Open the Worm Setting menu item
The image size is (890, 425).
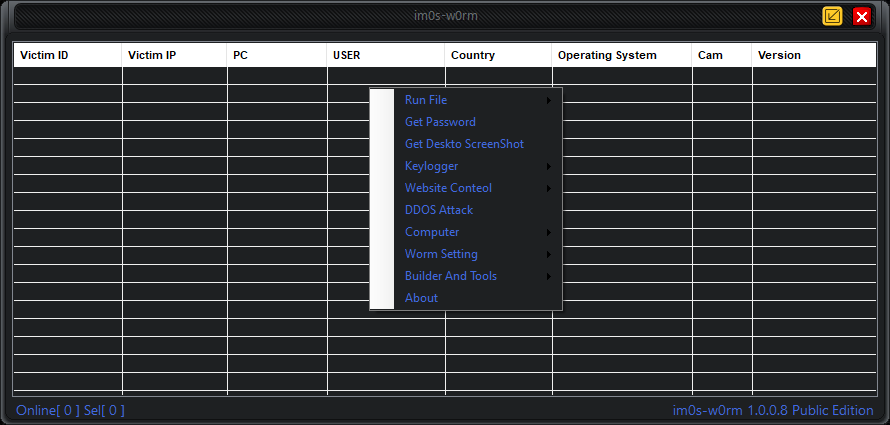tap(441, 254)
